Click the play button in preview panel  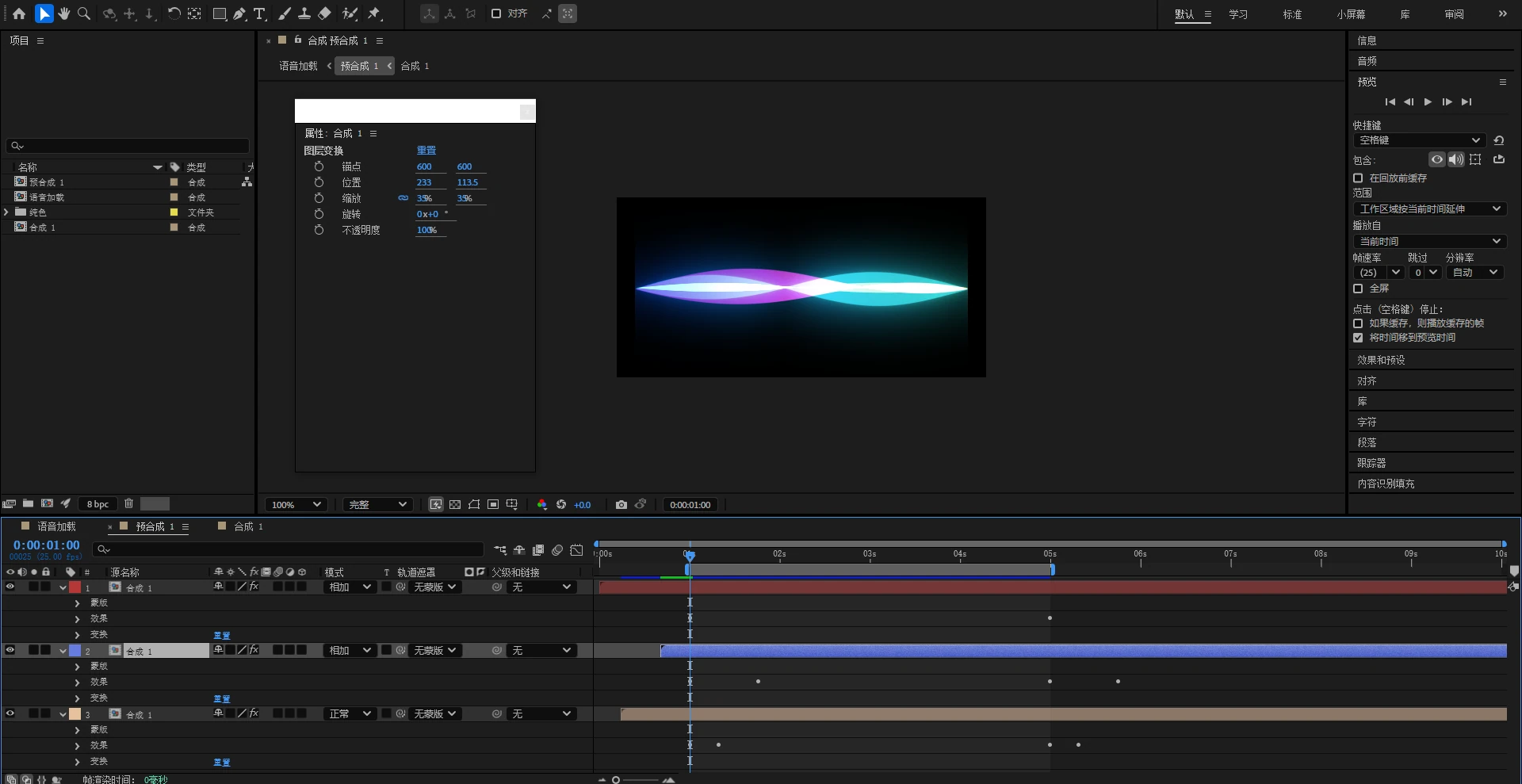click(x=1428, y=101)
